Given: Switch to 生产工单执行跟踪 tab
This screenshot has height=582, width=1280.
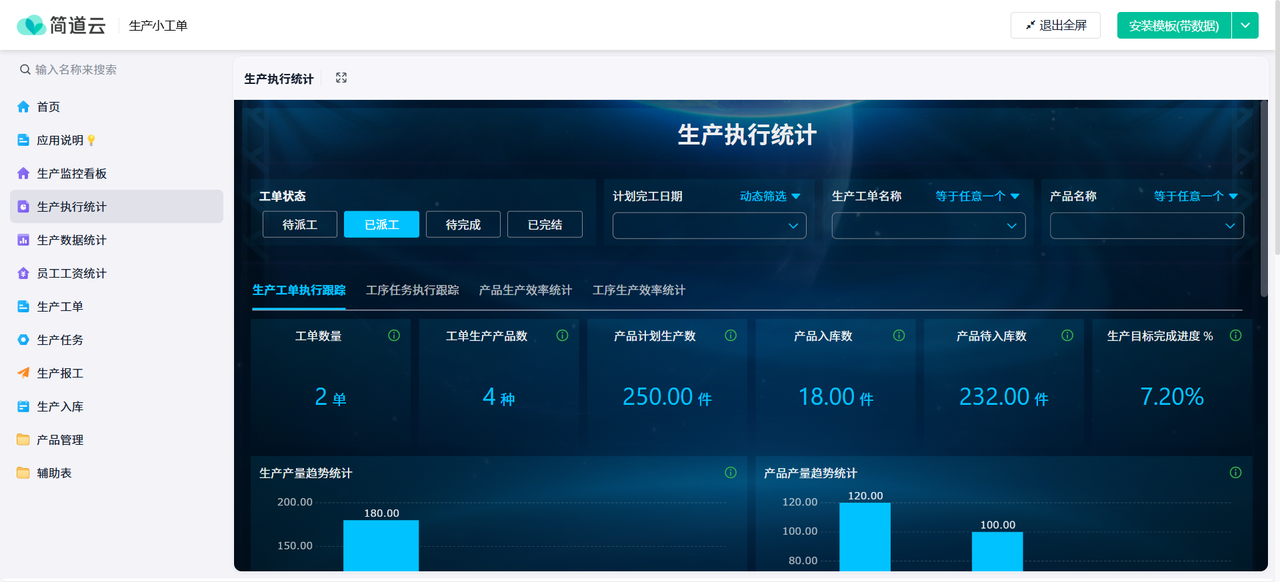Looking at the screenshot, I should (299, 290).
